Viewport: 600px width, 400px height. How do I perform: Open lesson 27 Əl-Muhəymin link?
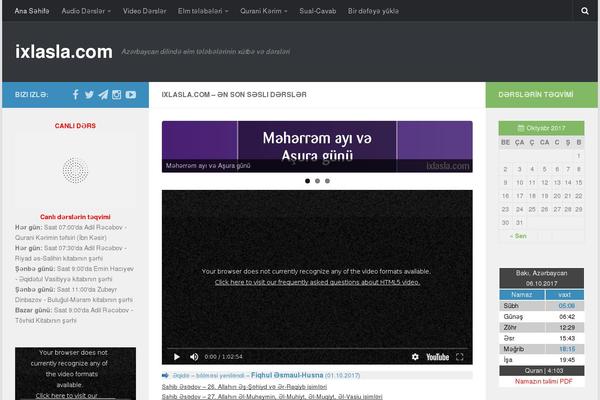[x=272, y=397]
